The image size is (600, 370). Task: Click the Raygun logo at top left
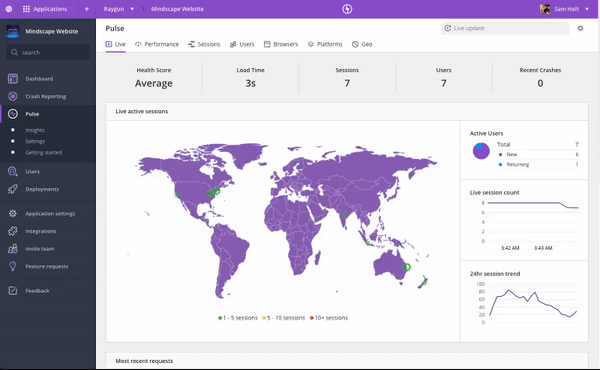point(8,9)
